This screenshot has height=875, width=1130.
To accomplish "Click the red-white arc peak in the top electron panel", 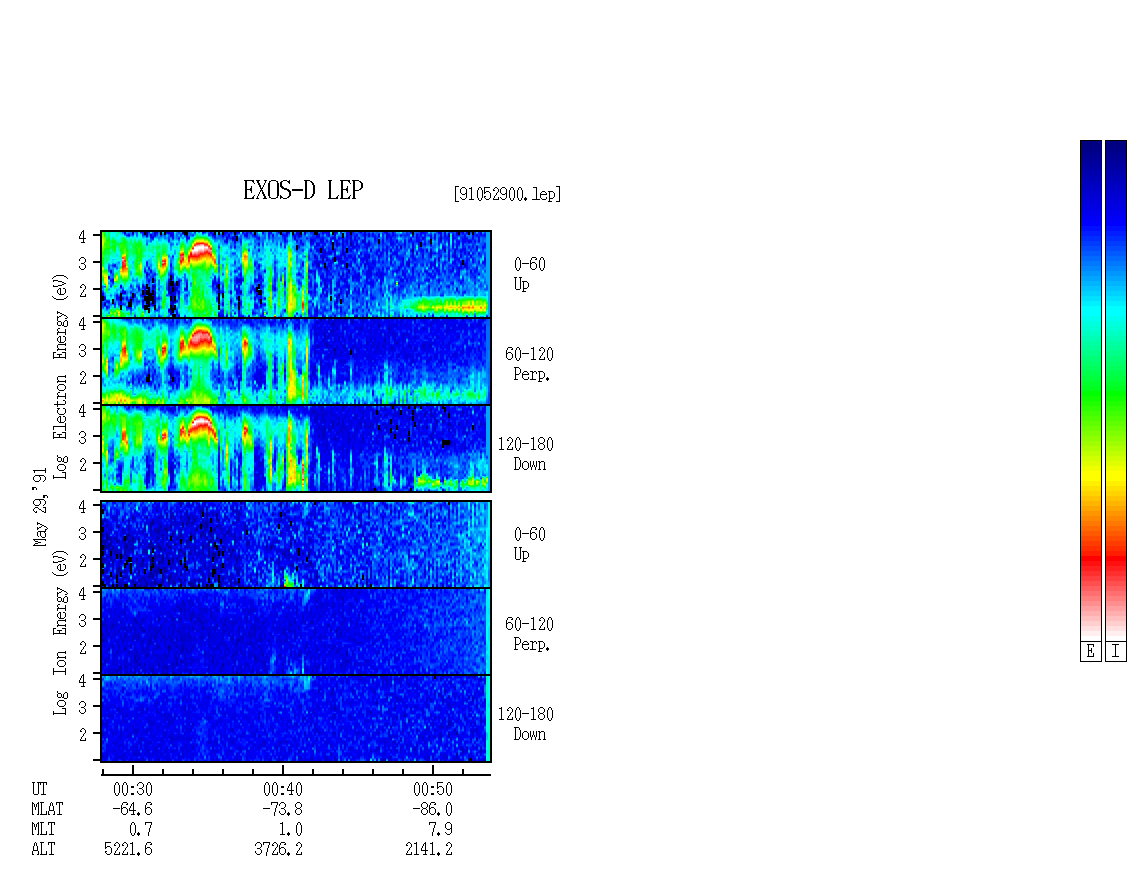I will [x=201, y=249].
